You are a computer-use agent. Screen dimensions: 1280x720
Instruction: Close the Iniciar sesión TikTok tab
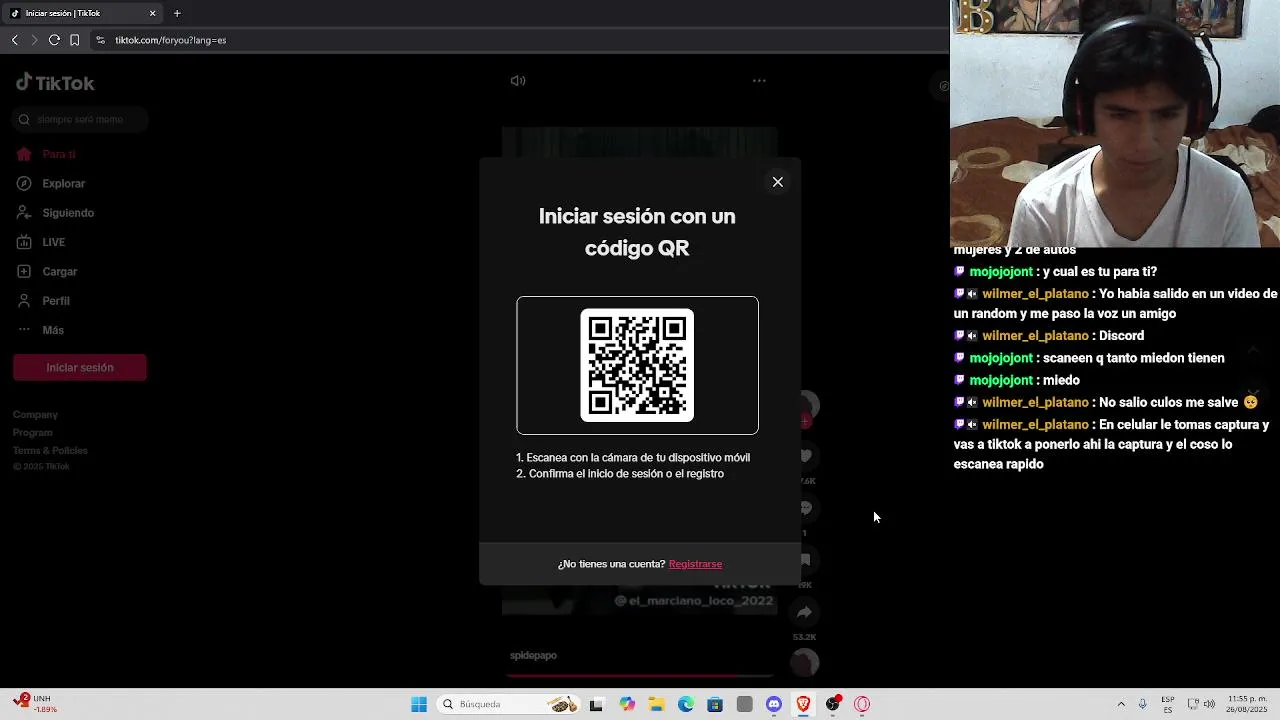click(x=152, y=13)
